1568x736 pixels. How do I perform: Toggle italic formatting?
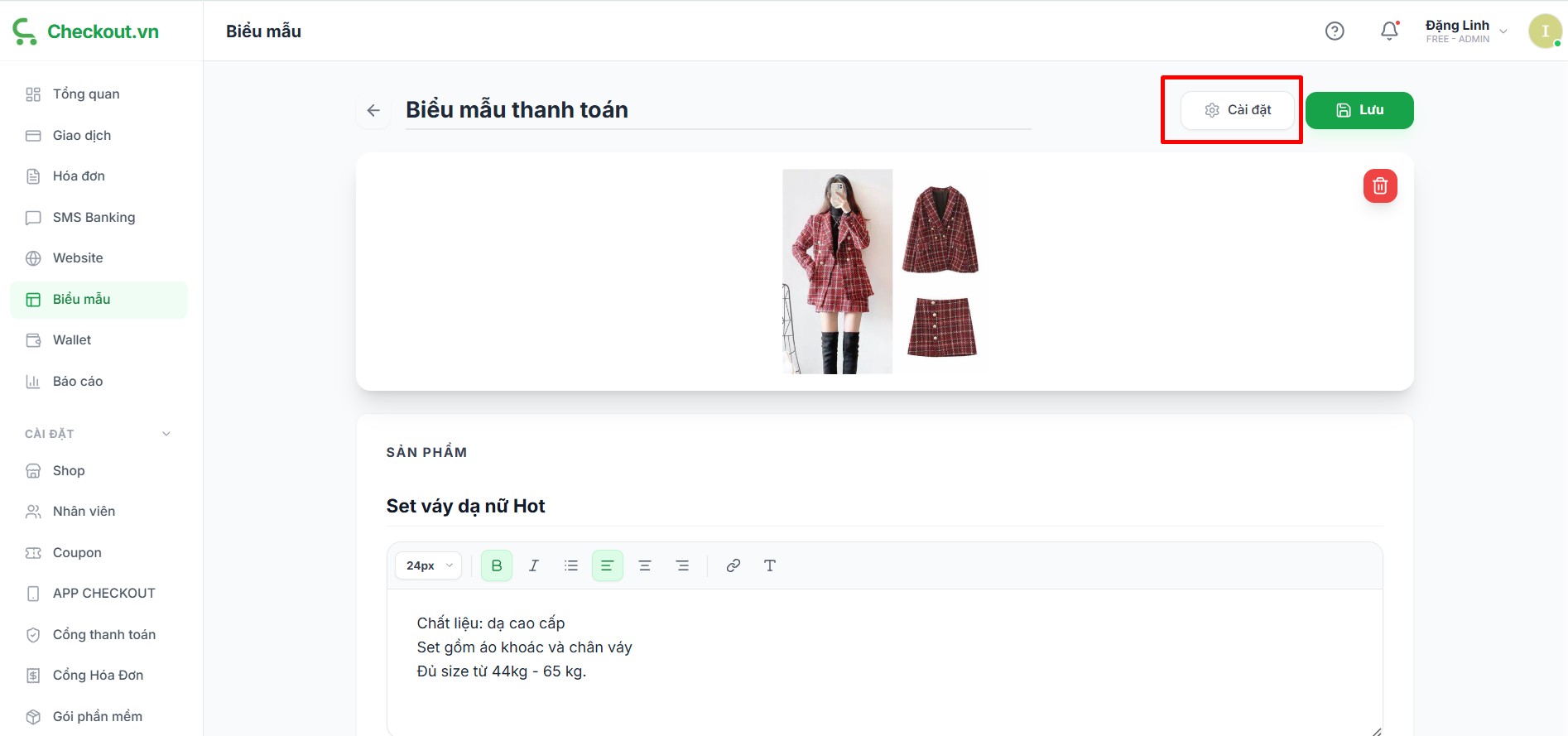click(534, 565)
